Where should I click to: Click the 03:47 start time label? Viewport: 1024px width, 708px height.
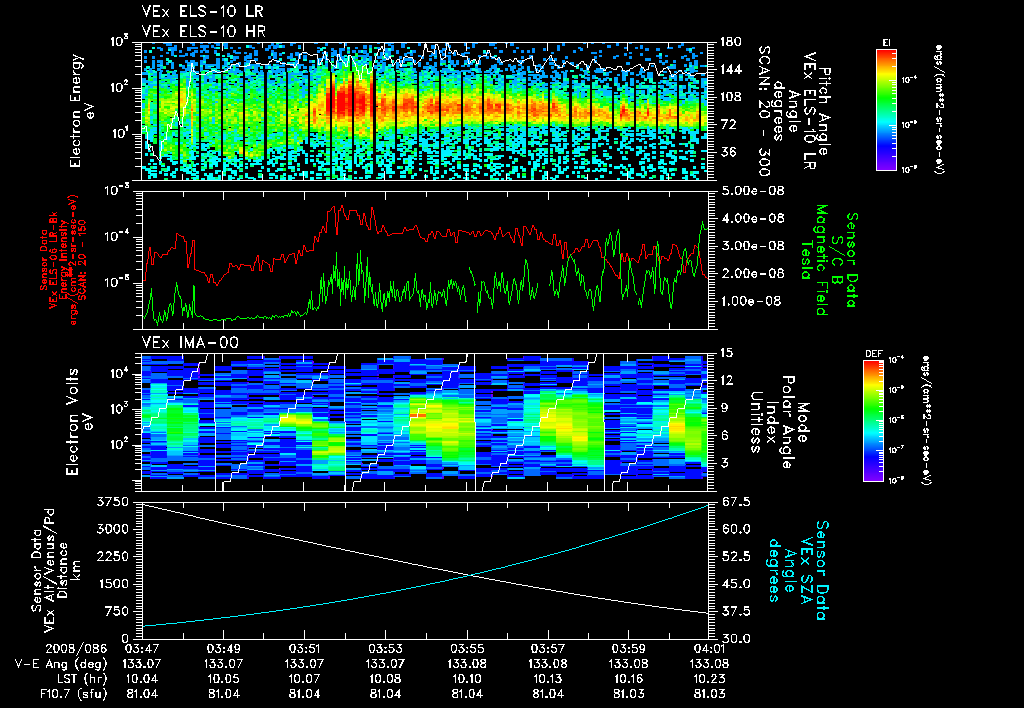[142, 650]
